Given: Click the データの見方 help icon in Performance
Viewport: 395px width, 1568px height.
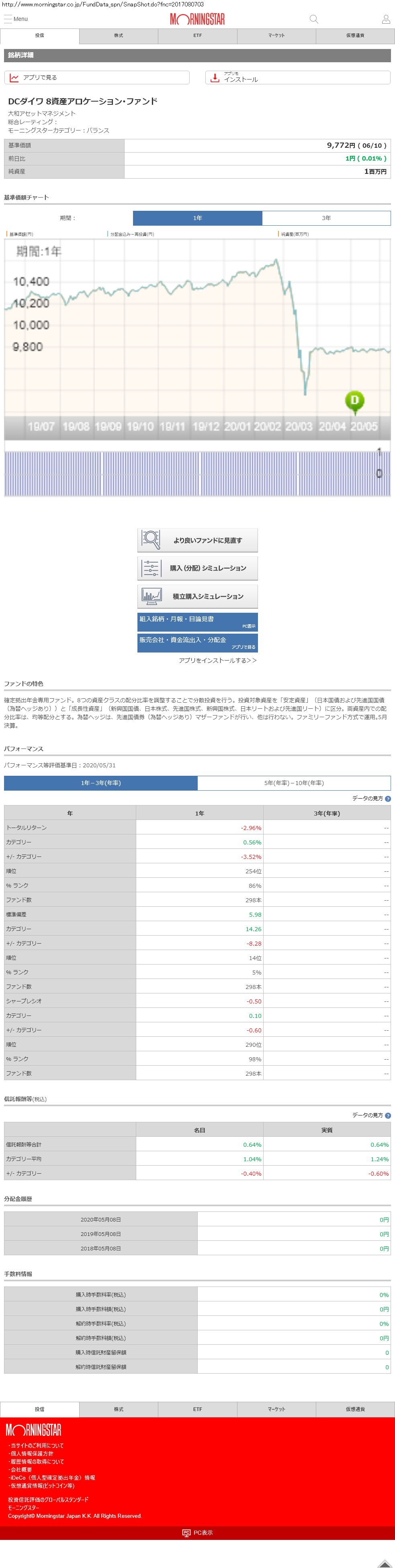Looking at the screenshot, I should tap(388, 798).
